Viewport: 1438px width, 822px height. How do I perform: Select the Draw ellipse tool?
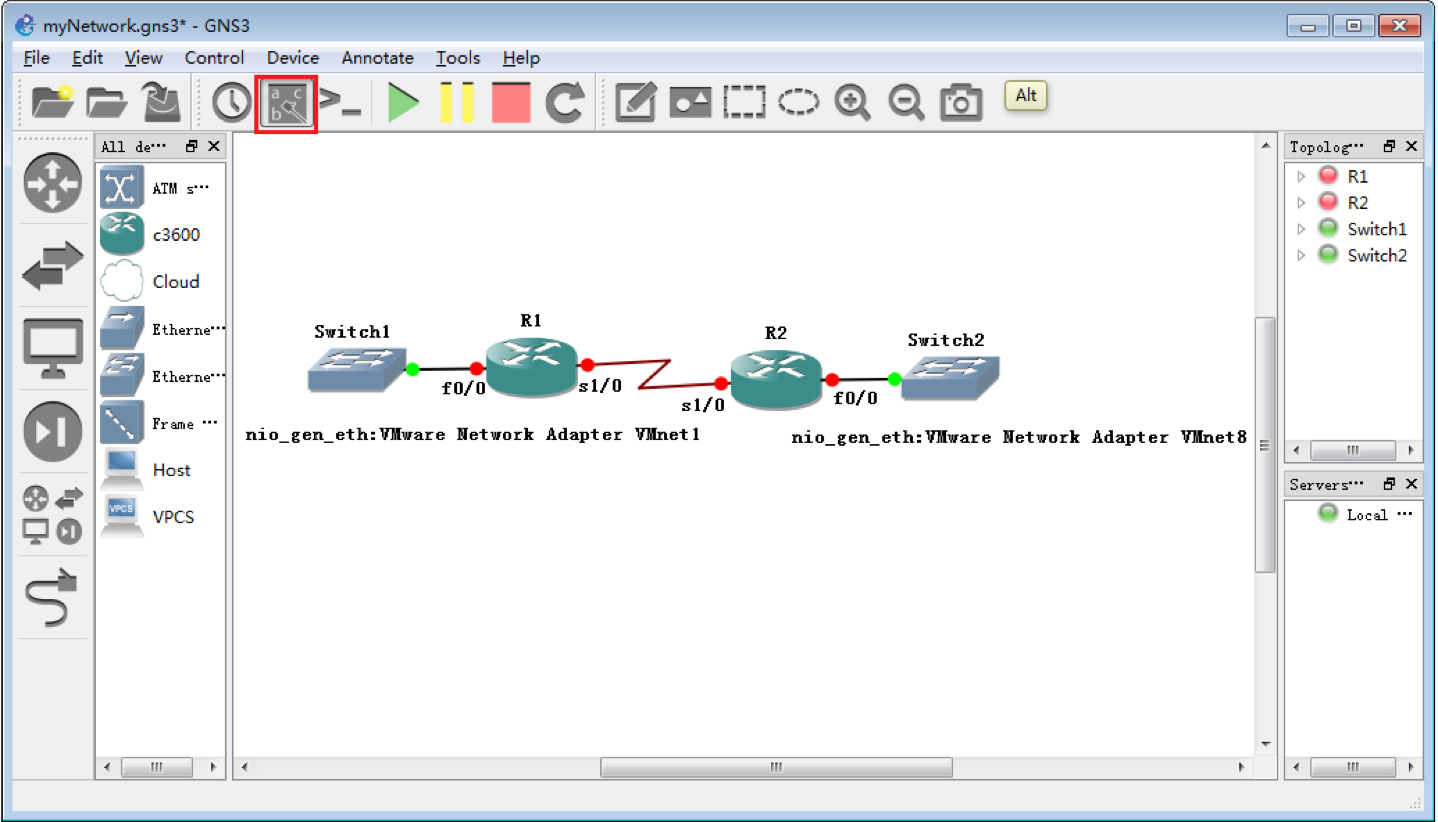[798, 103]
